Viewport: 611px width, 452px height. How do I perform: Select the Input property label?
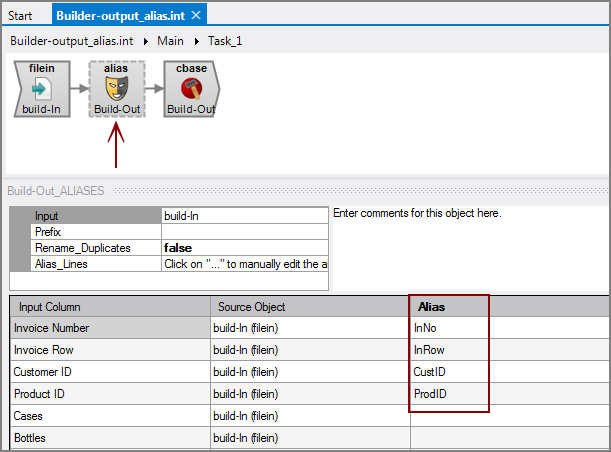(x=96, y=215)
